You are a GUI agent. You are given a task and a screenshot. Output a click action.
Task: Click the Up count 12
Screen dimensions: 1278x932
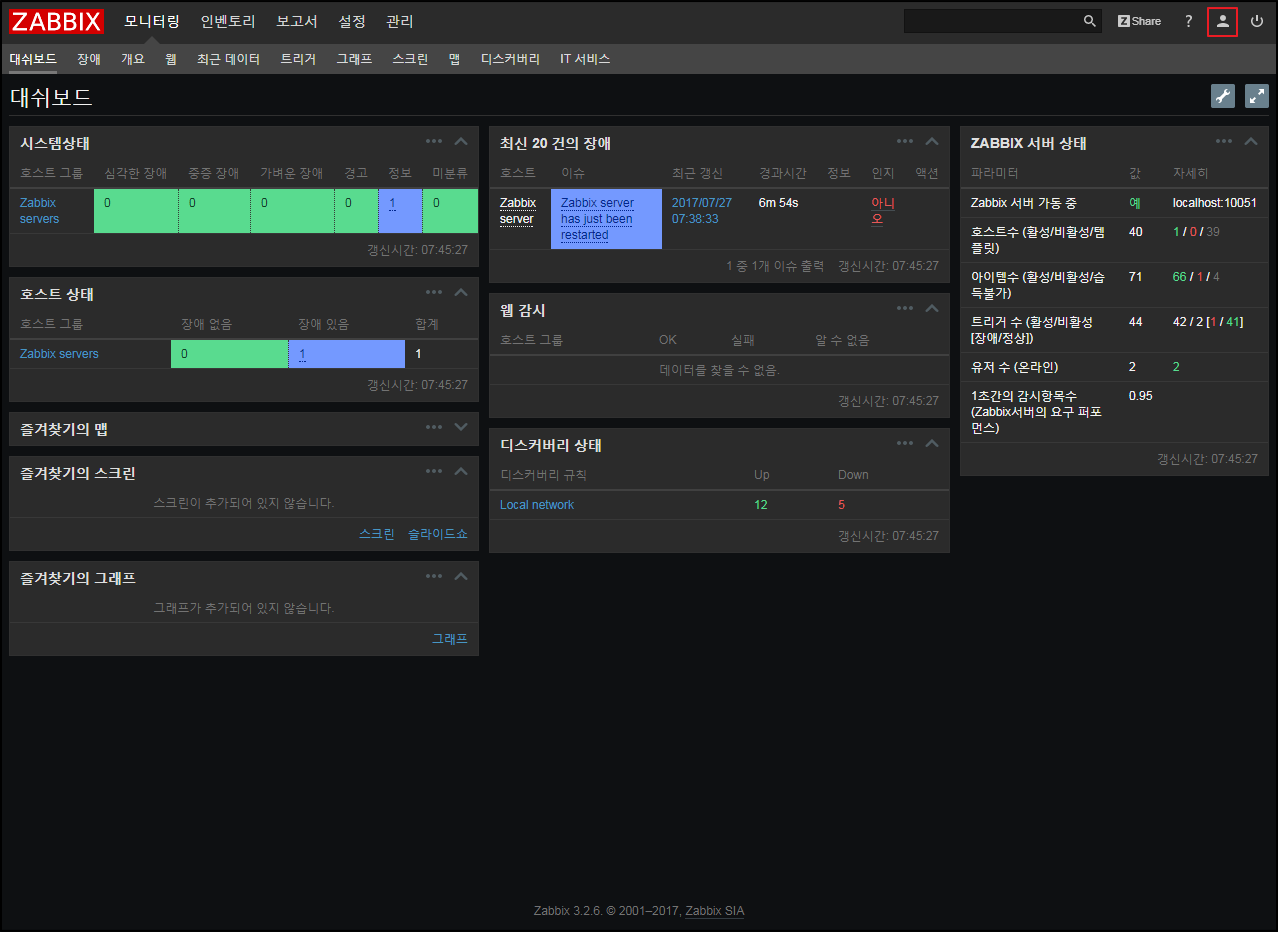761,505
